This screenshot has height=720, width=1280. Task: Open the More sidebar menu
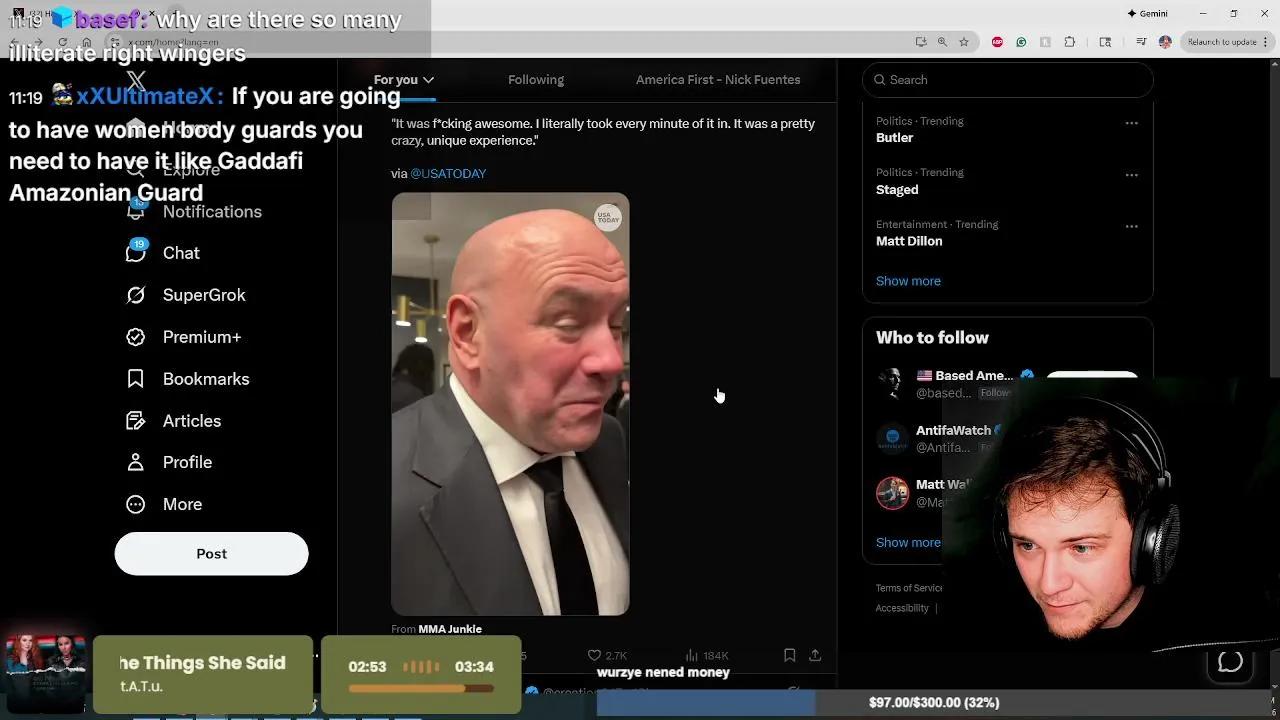163,504
